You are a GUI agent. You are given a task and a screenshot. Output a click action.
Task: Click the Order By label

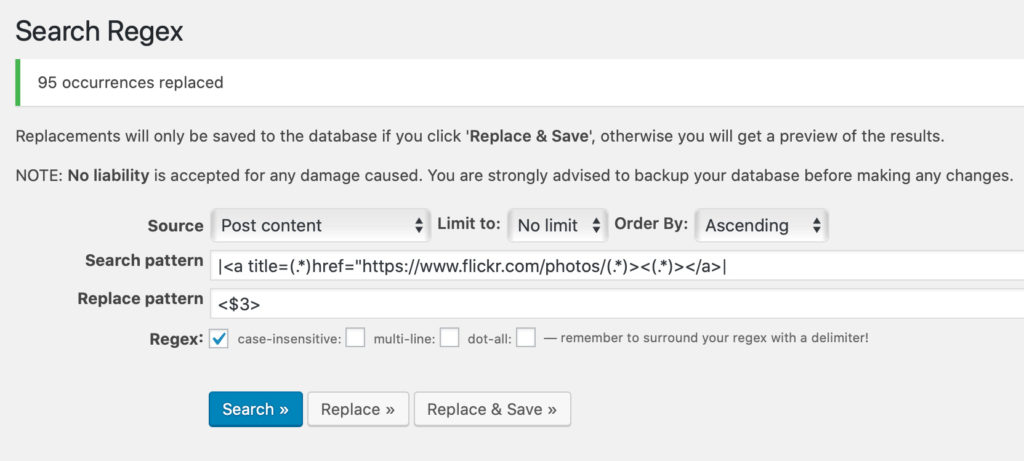coord(651,225)
